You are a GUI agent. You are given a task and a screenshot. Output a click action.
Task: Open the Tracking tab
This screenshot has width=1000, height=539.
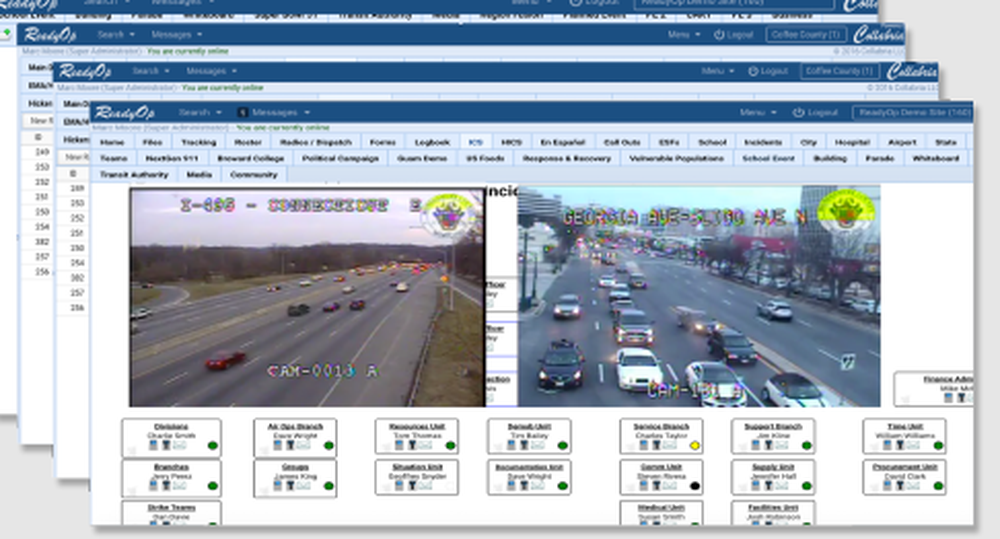click(x=198, y=142)
